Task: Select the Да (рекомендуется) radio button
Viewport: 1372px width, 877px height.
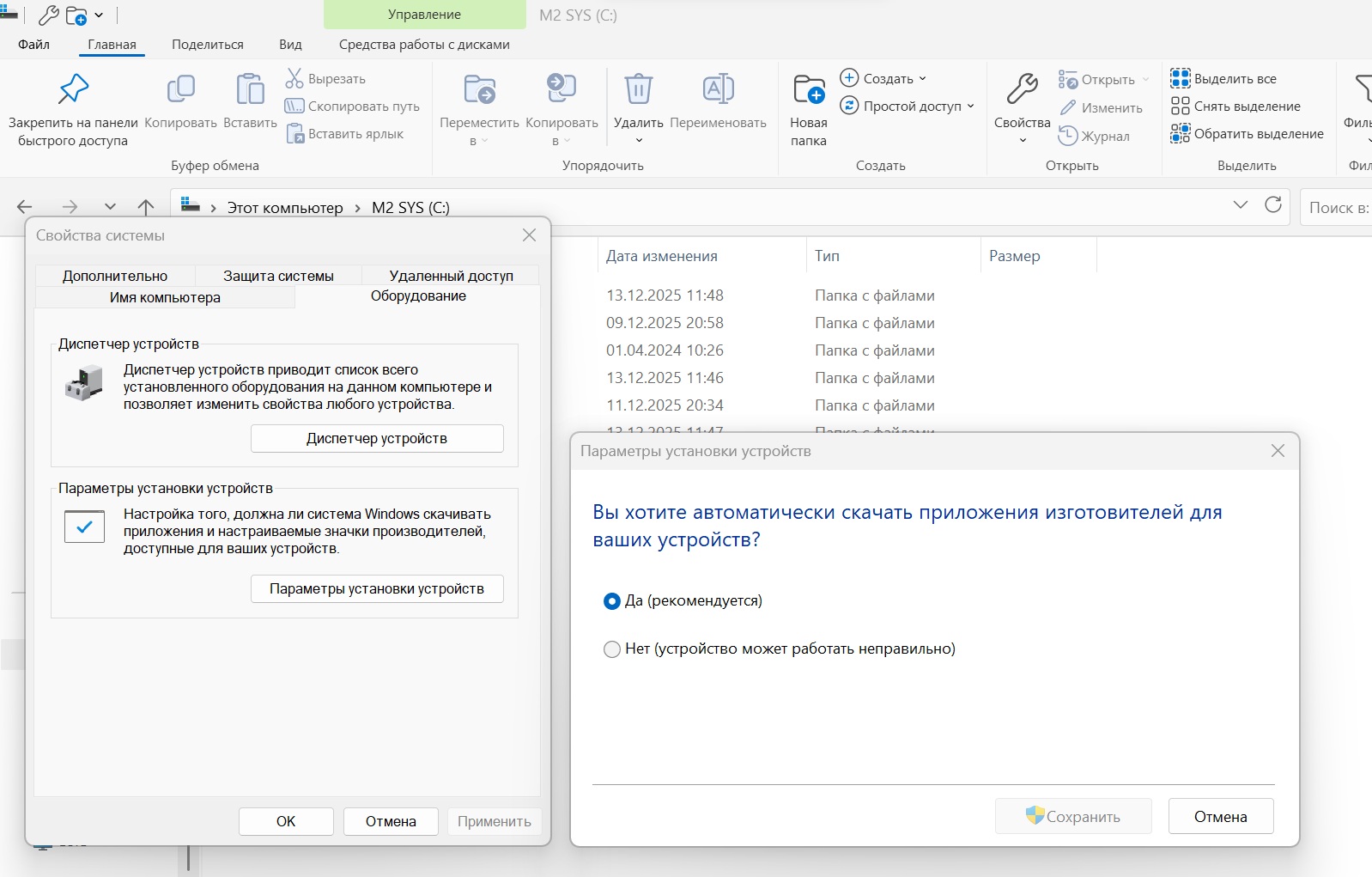Action: 612,601
